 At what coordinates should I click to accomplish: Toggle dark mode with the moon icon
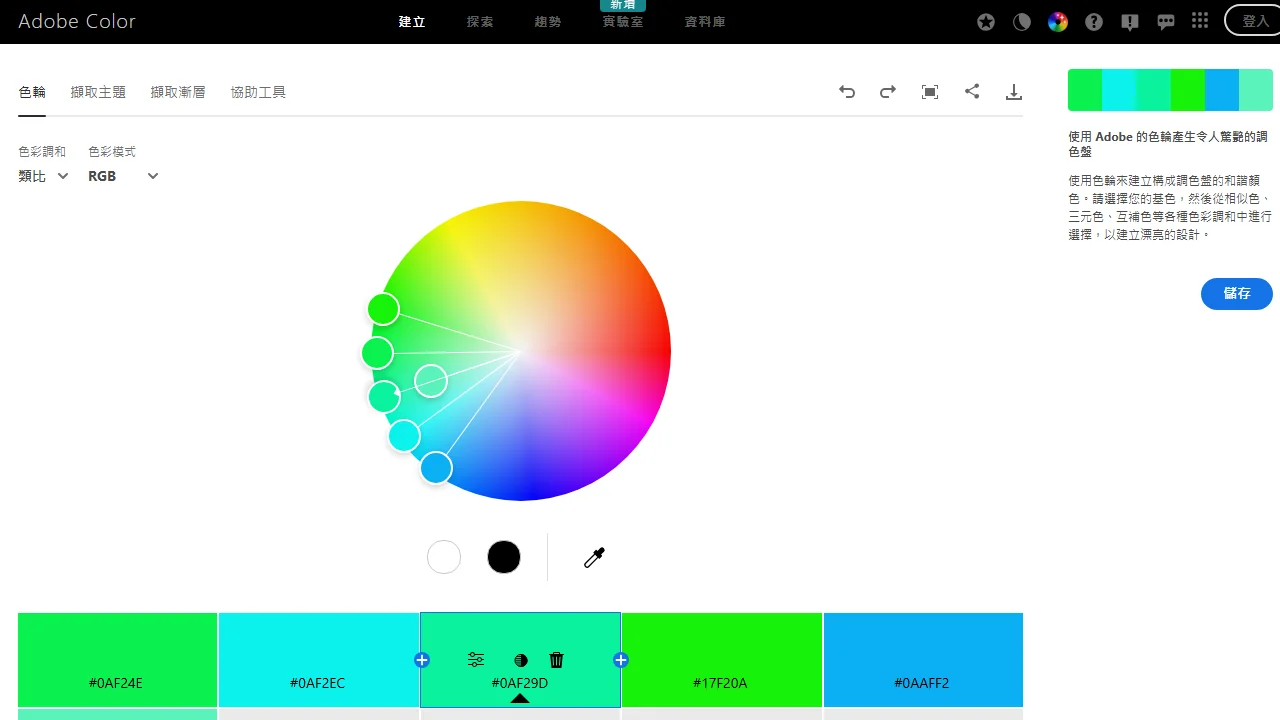1021,21
